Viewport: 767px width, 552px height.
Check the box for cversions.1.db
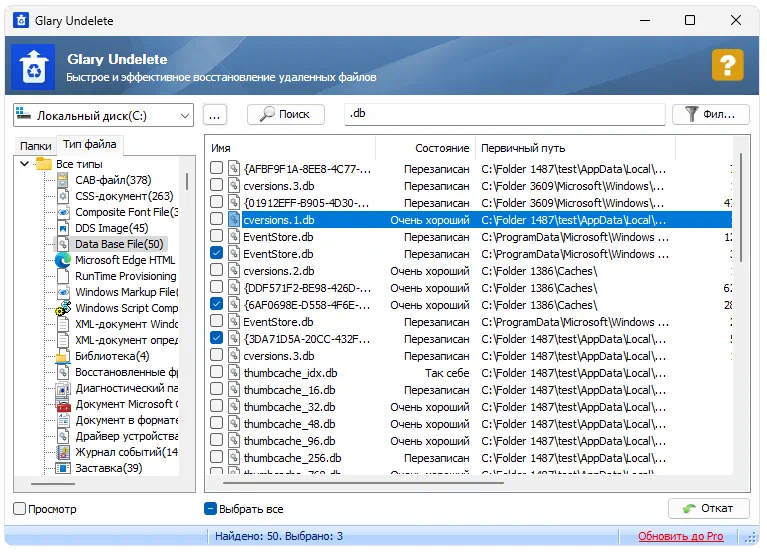(x=216, y=219)
